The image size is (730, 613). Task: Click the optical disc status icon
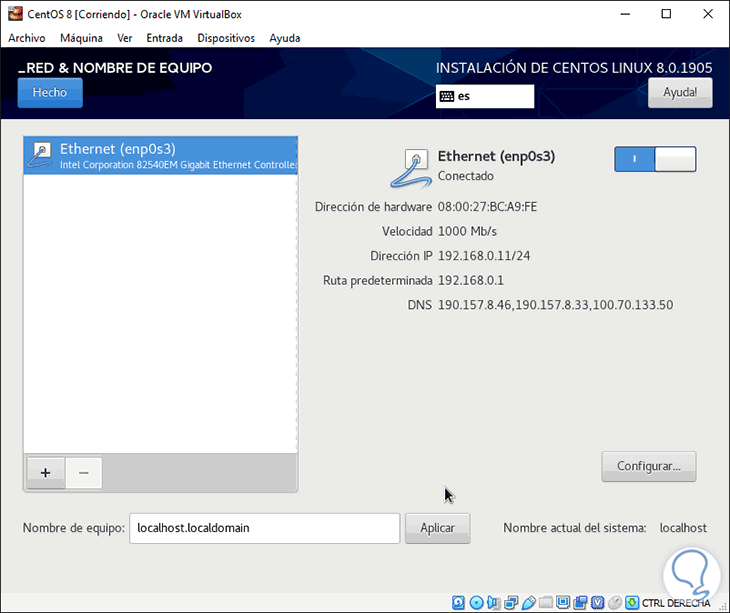[x=476, y=603]
